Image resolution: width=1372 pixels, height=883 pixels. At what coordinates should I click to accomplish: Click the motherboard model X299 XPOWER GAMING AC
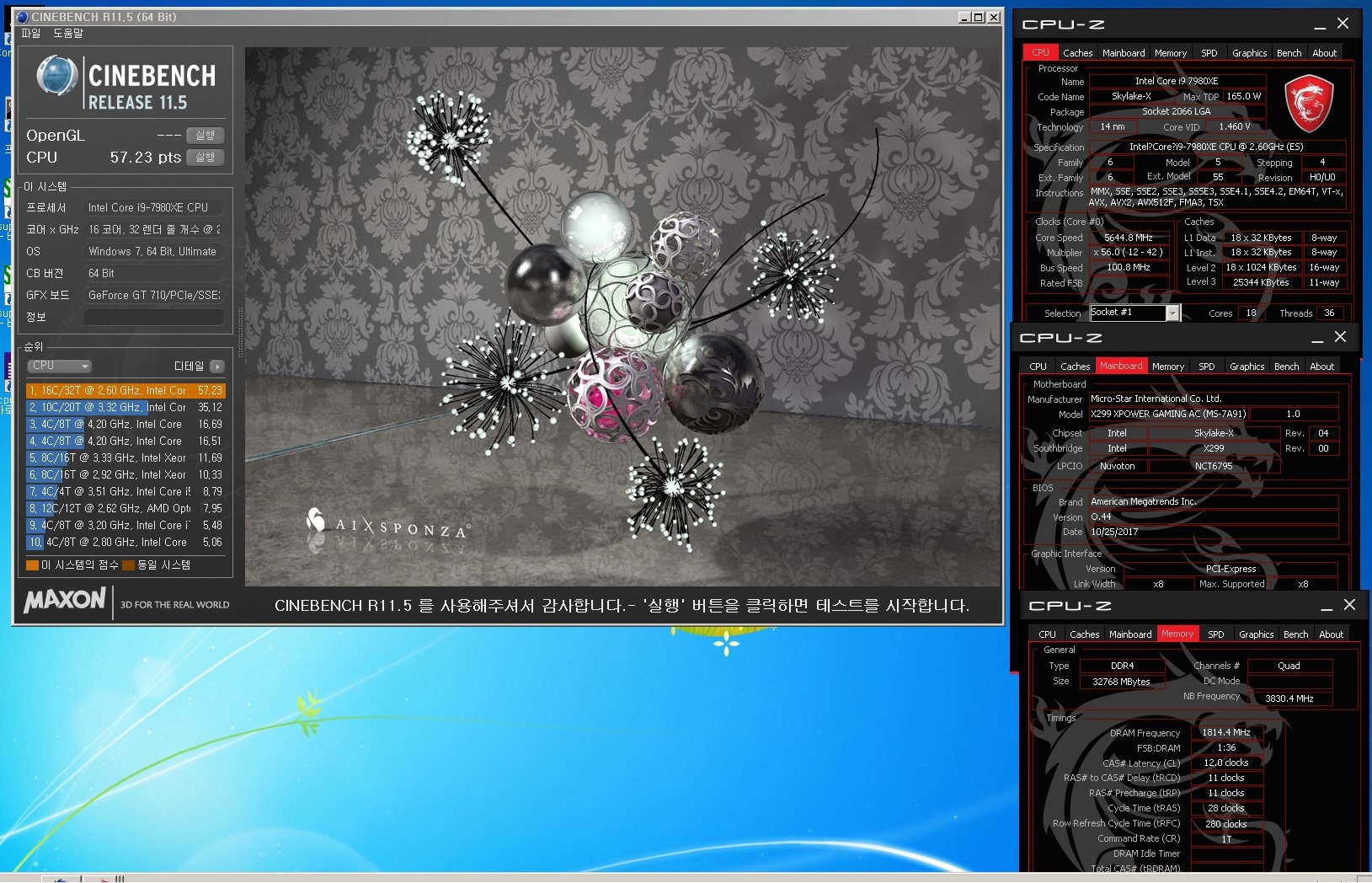point(1167,414)
